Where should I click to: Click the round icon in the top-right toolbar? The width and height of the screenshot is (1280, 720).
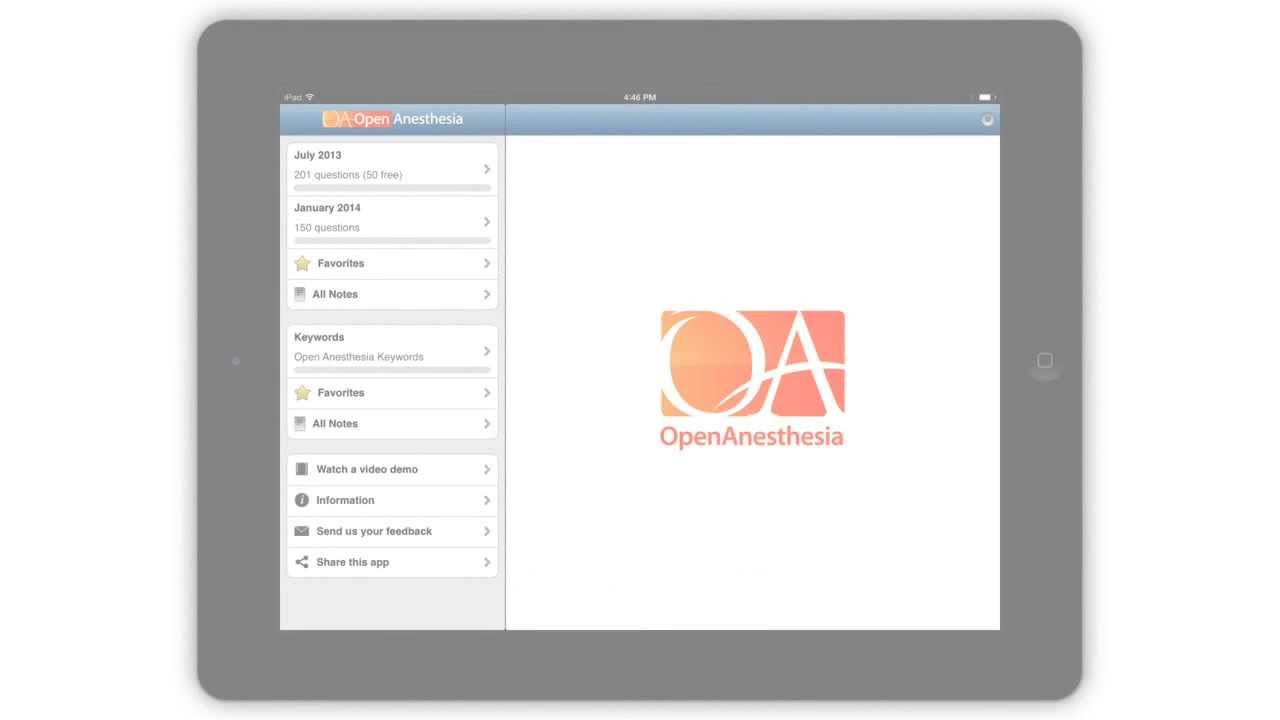coord(987,120)
